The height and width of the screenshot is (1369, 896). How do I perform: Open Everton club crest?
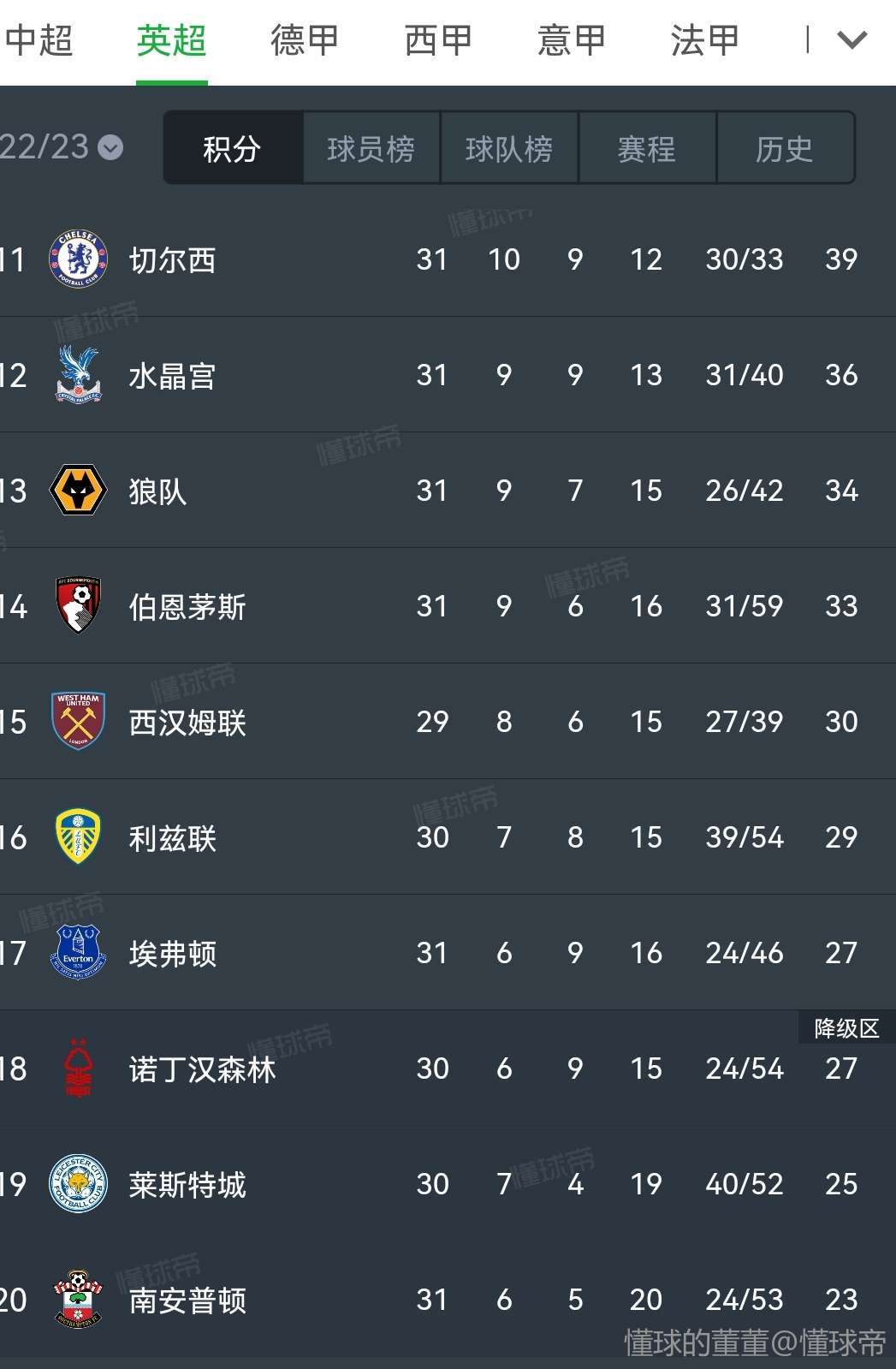coord(78,952)
